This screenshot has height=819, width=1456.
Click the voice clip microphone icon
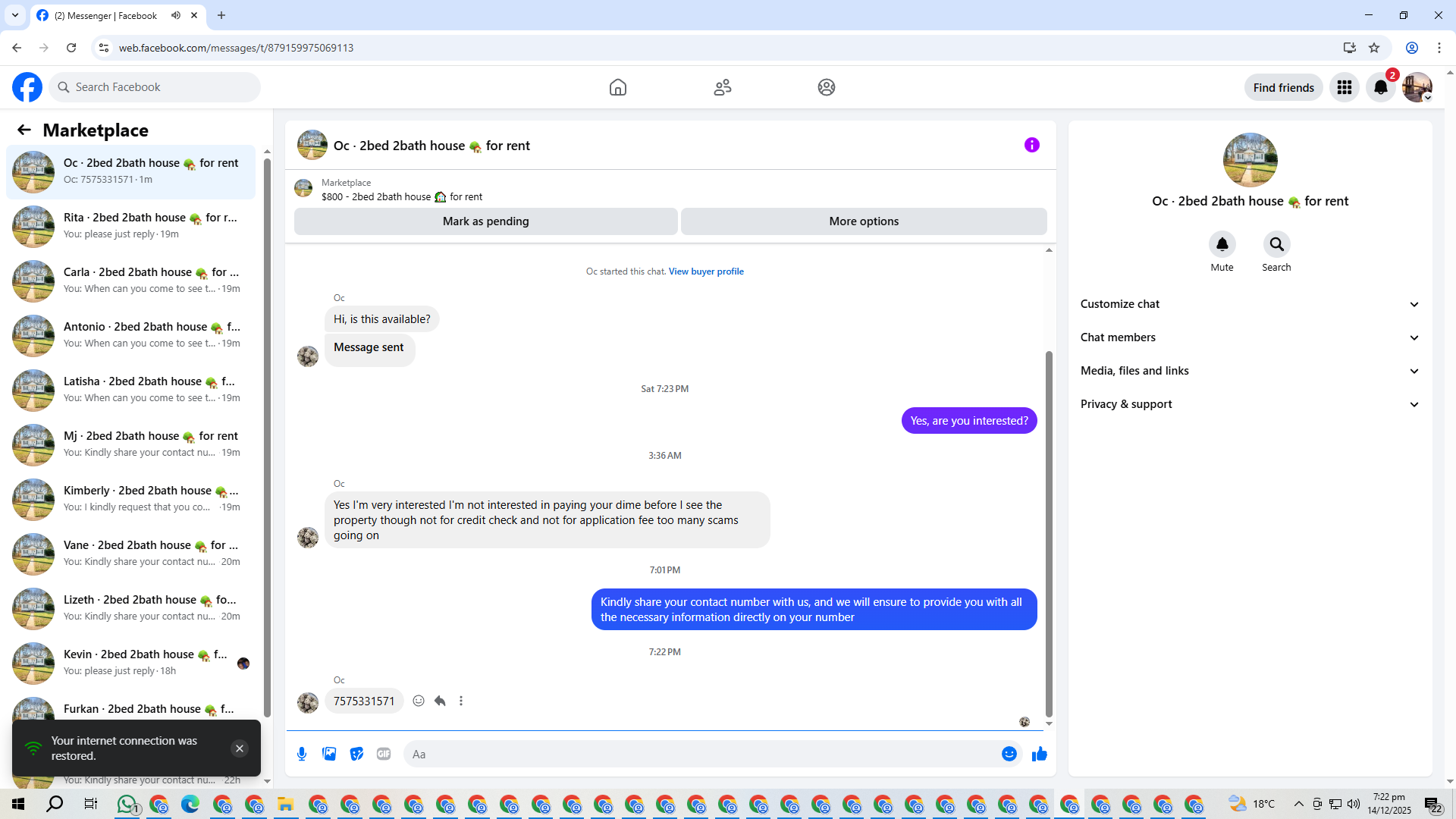click(302, 754)
